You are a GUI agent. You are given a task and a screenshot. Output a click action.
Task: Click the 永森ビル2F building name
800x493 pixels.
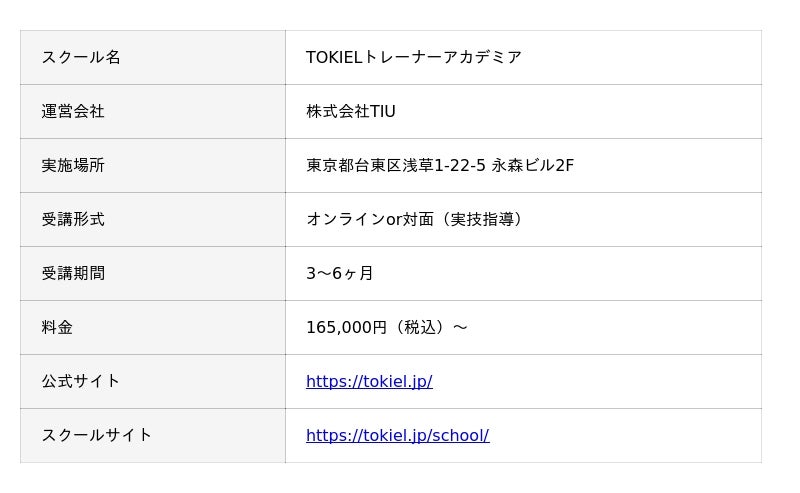(533, 165)
